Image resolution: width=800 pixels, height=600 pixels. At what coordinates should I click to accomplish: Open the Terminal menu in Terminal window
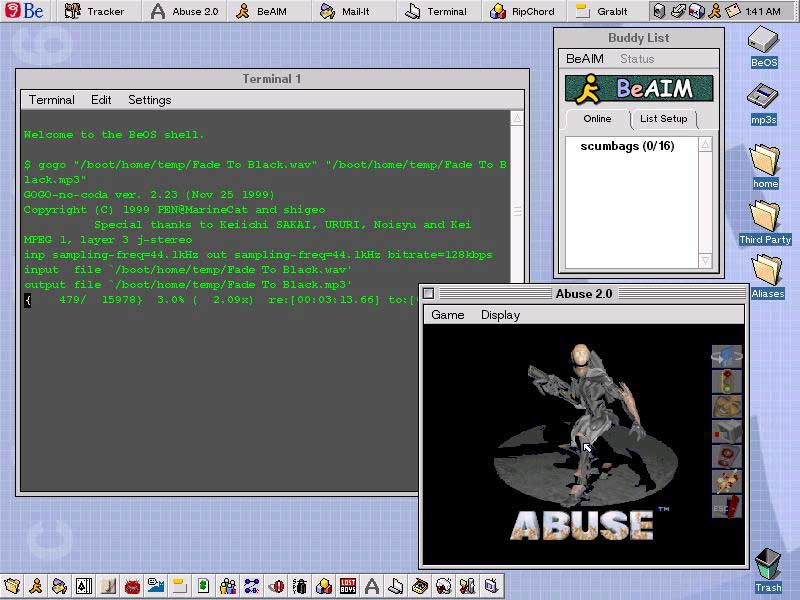click(x=52, y=100)
